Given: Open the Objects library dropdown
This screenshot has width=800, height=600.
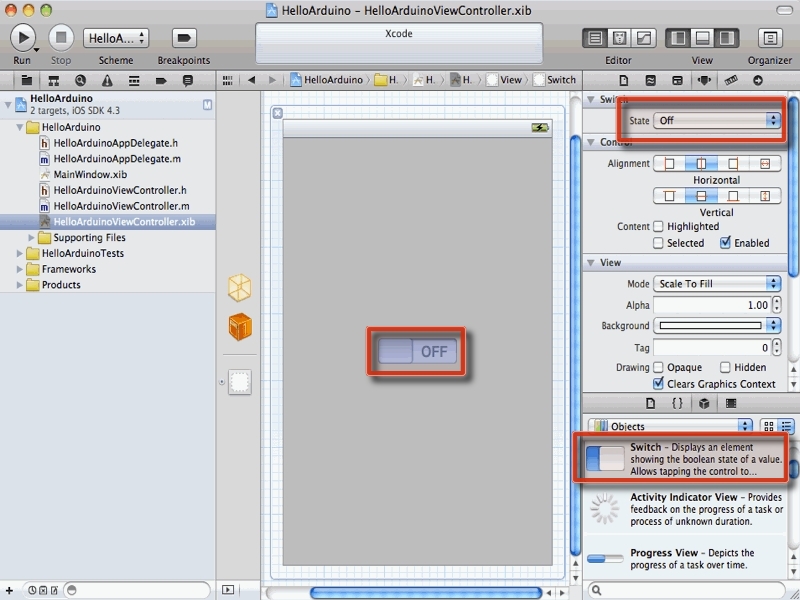Looking at the screenshot, I should coord(670,426).
